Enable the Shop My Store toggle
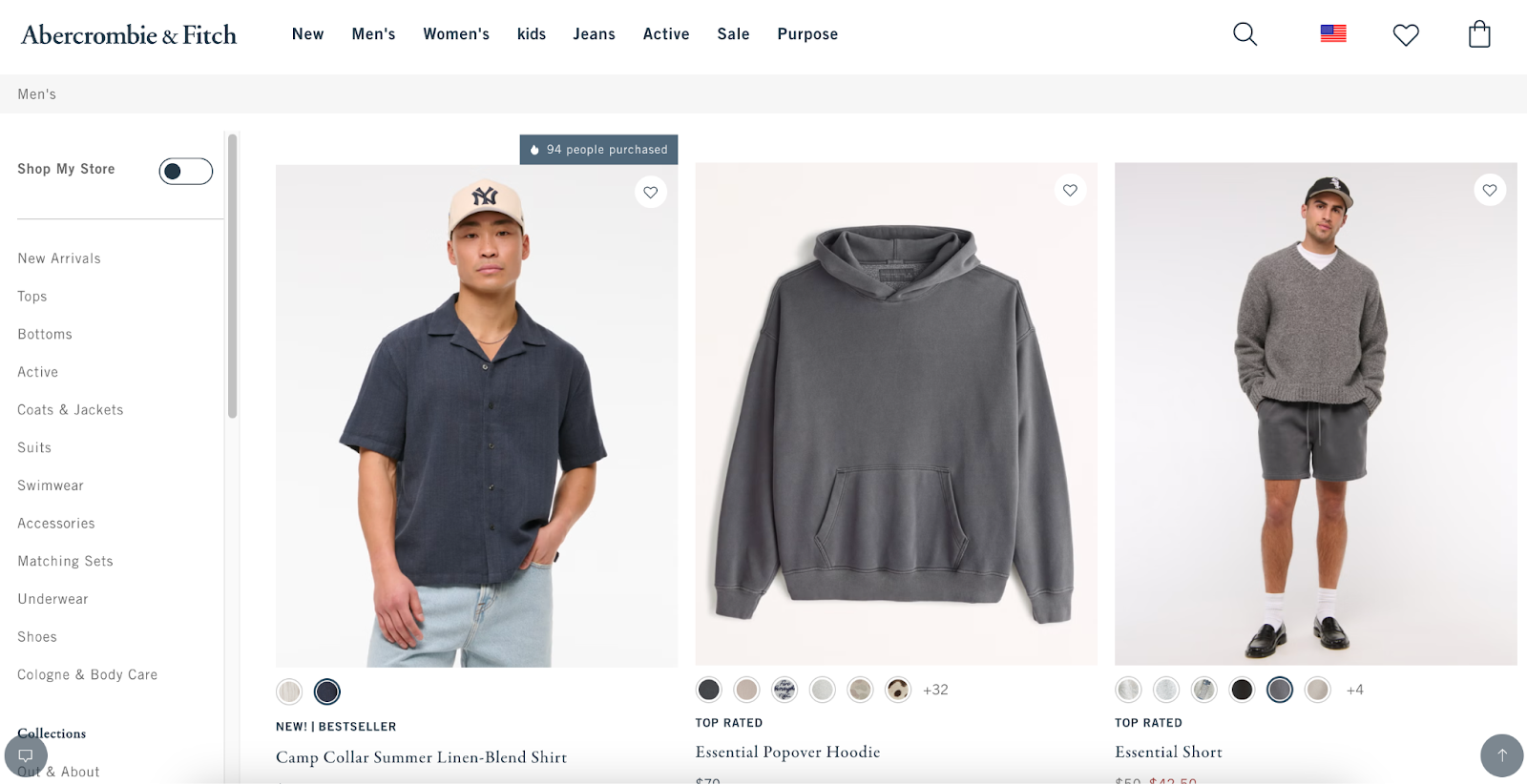 185,171
